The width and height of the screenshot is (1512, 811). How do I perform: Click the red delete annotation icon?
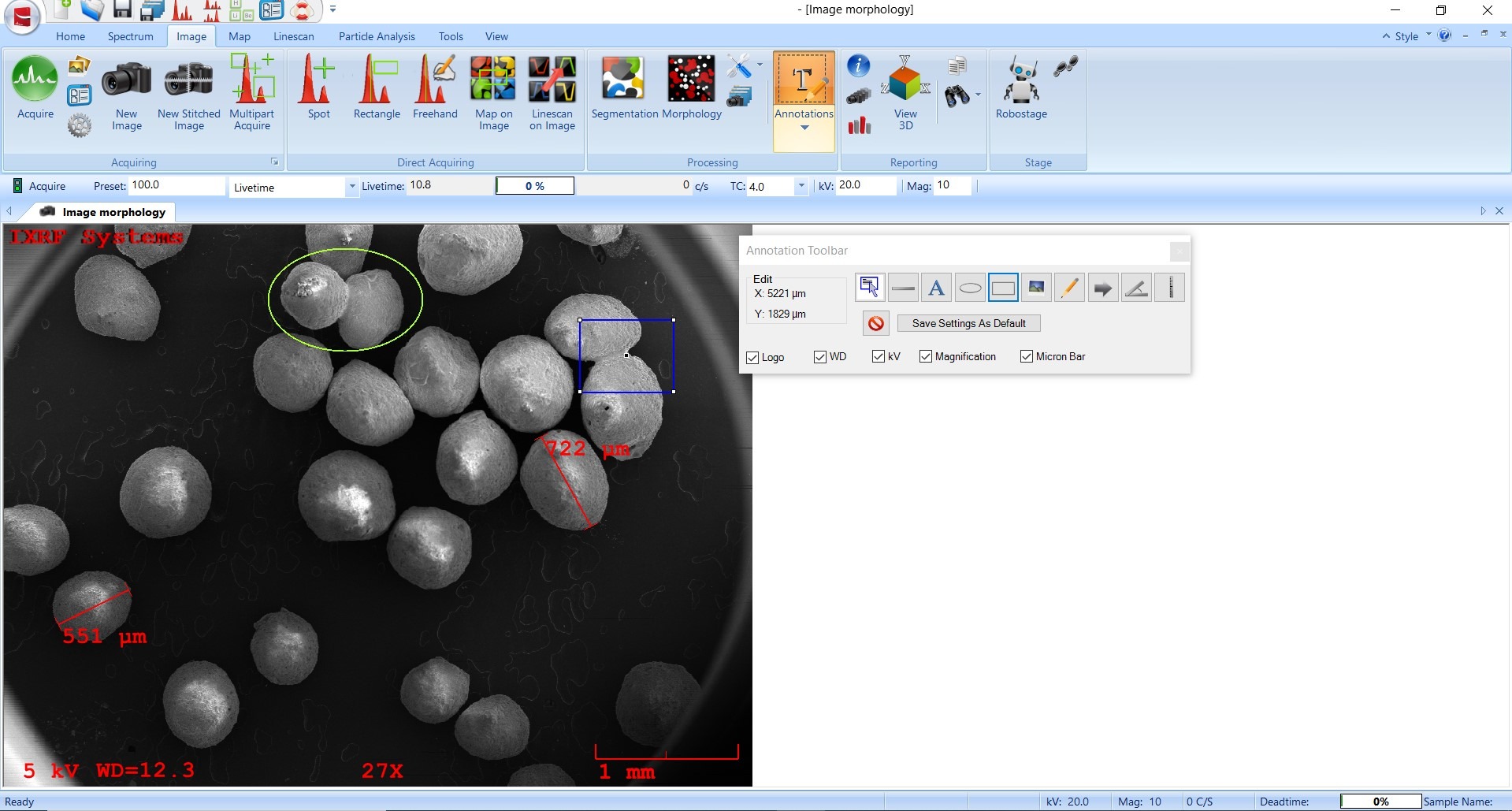(x=875, y=323)
